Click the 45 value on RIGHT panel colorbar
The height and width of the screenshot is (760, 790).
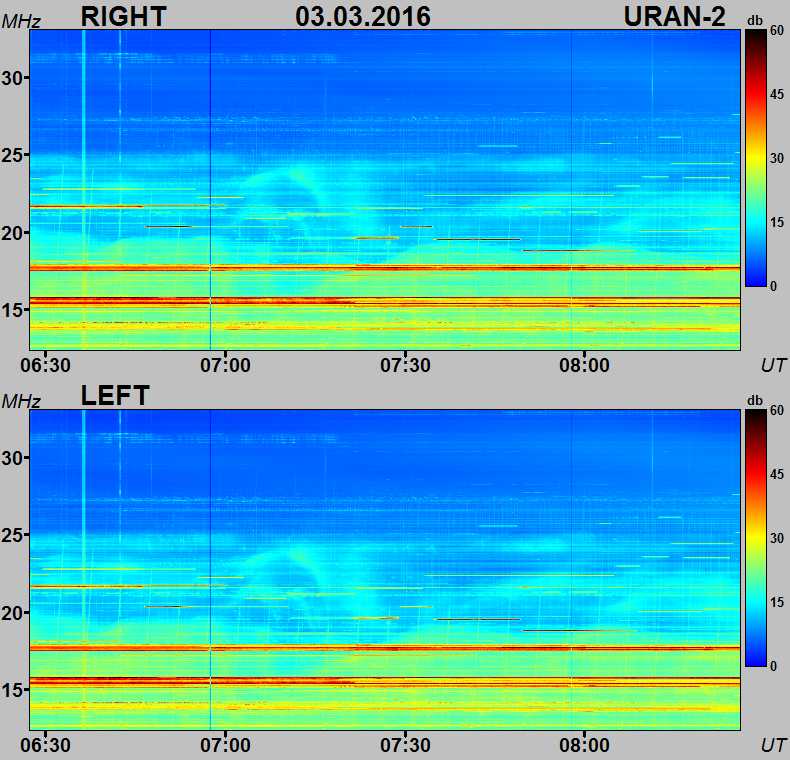pos(777,94)
